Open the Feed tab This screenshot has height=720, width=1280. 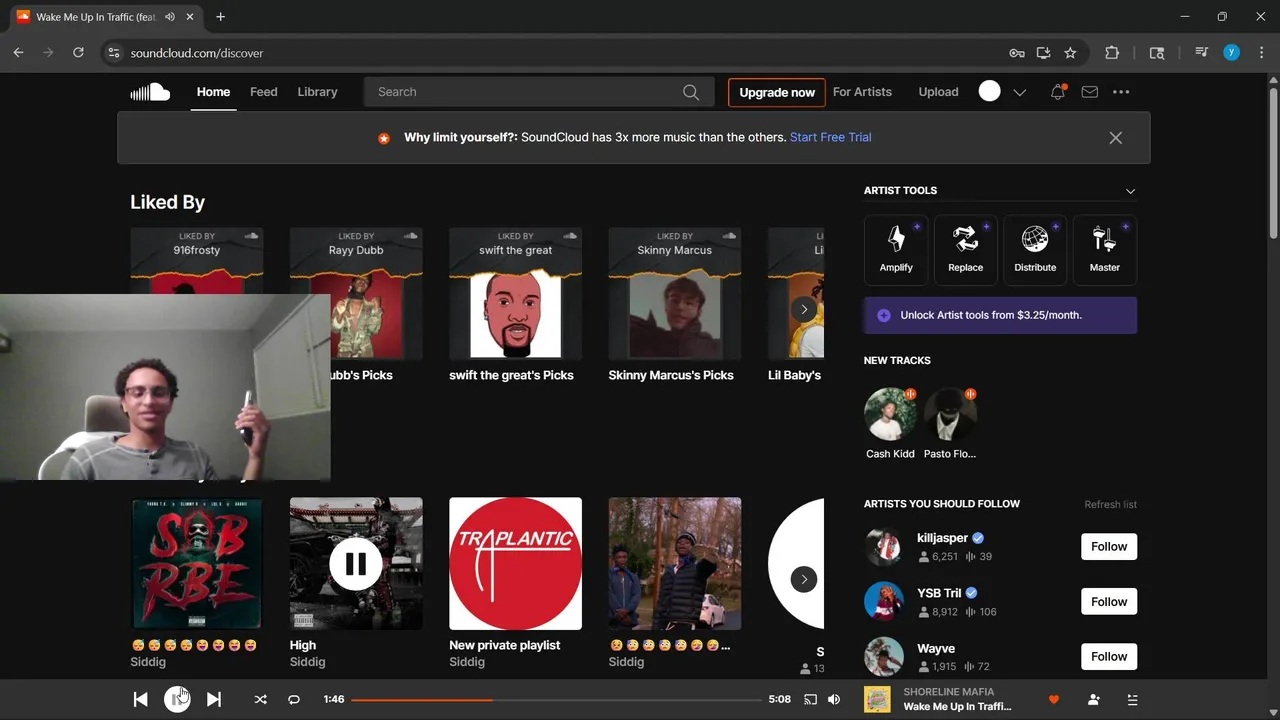point(264,92)
